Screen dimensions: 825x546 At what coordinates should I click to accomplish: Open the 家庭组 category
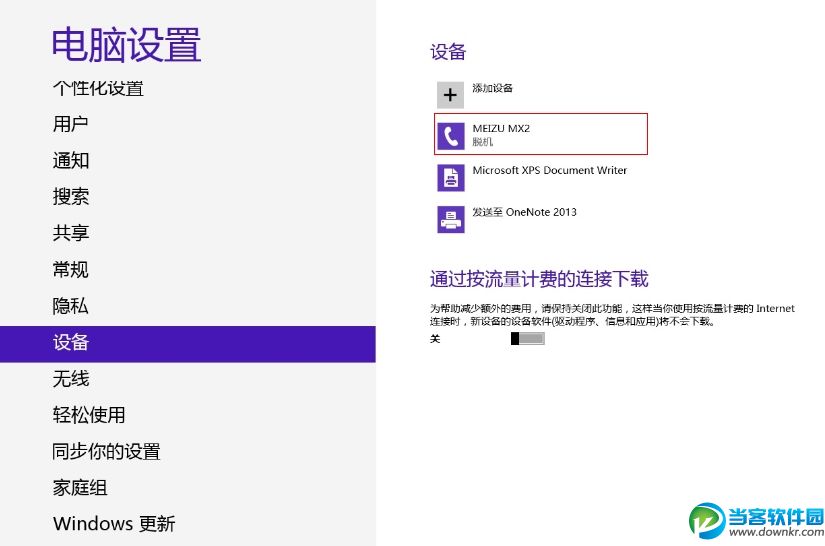[x=80, y=488]
